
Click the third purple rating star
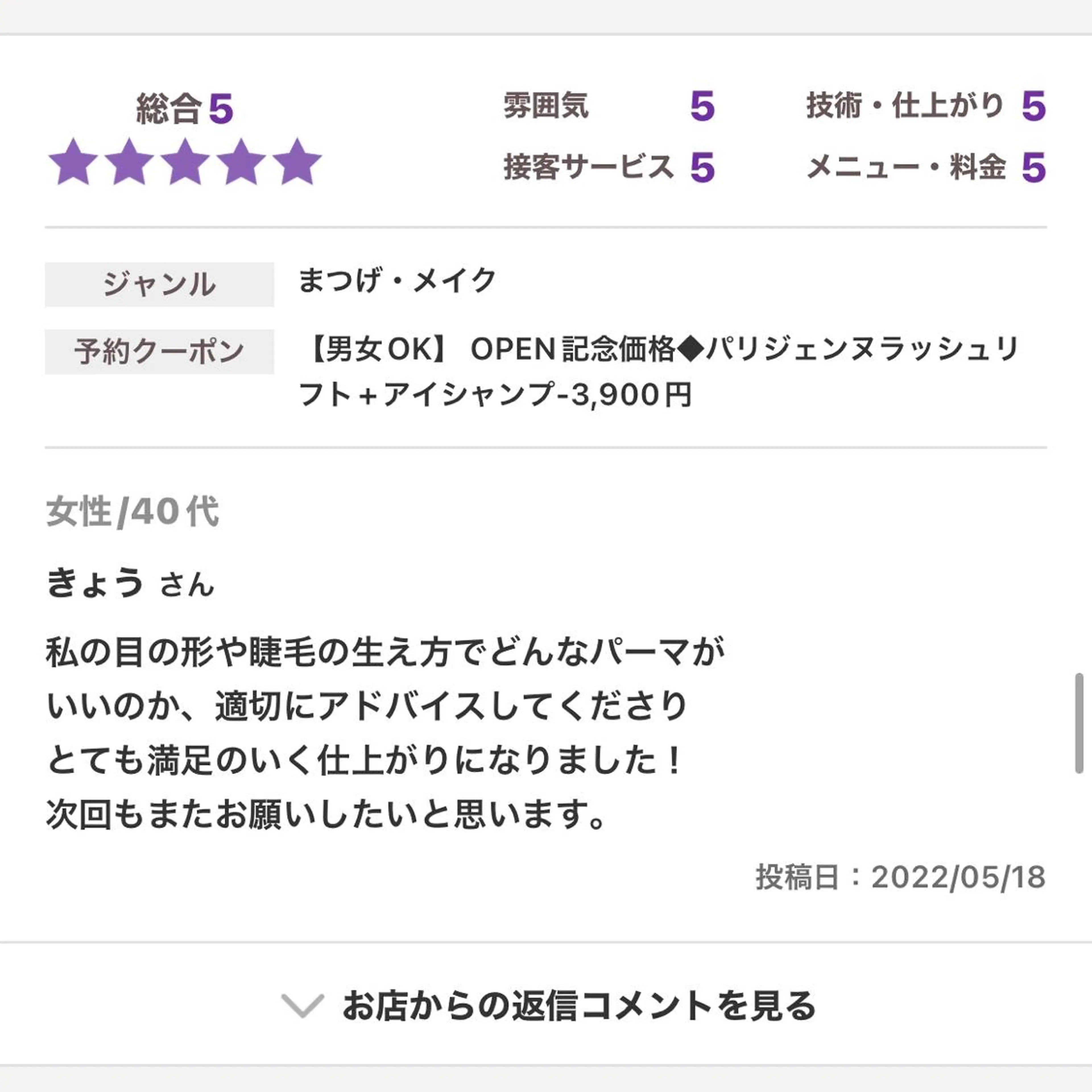(x=185, y=162)
